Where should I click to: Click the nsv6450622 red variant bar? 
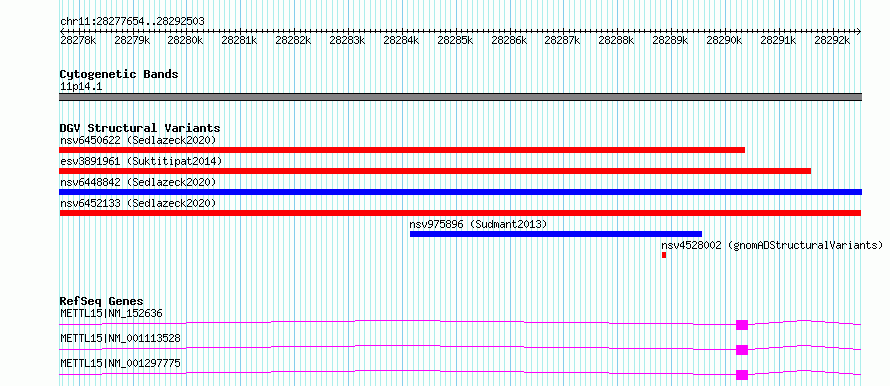(402, 150)
